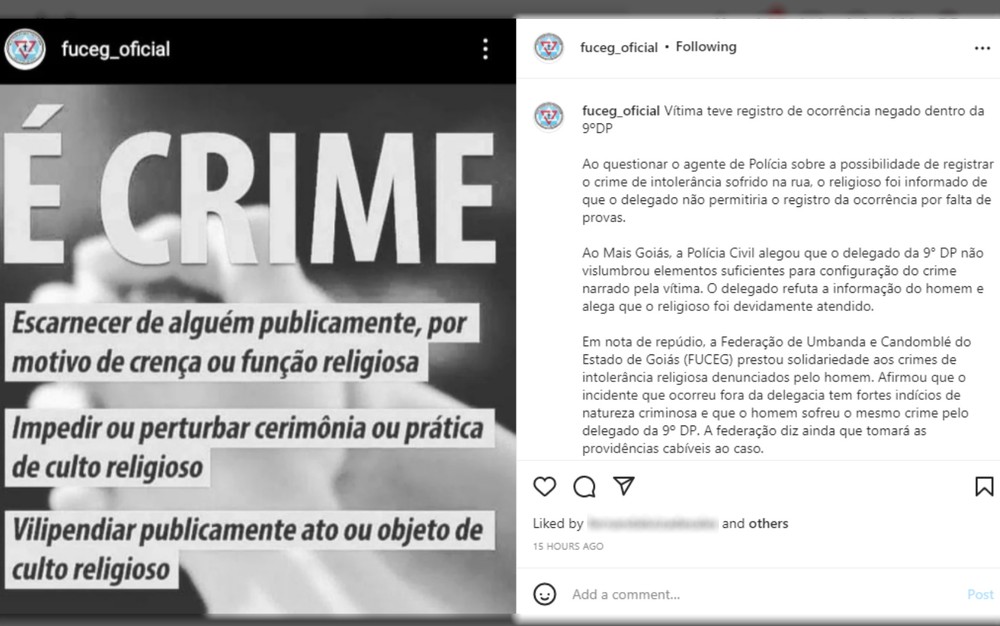The width and height of the screenshot is (1000, 626).
Task: Click the Add a comment field
Action: click(765, 594)
